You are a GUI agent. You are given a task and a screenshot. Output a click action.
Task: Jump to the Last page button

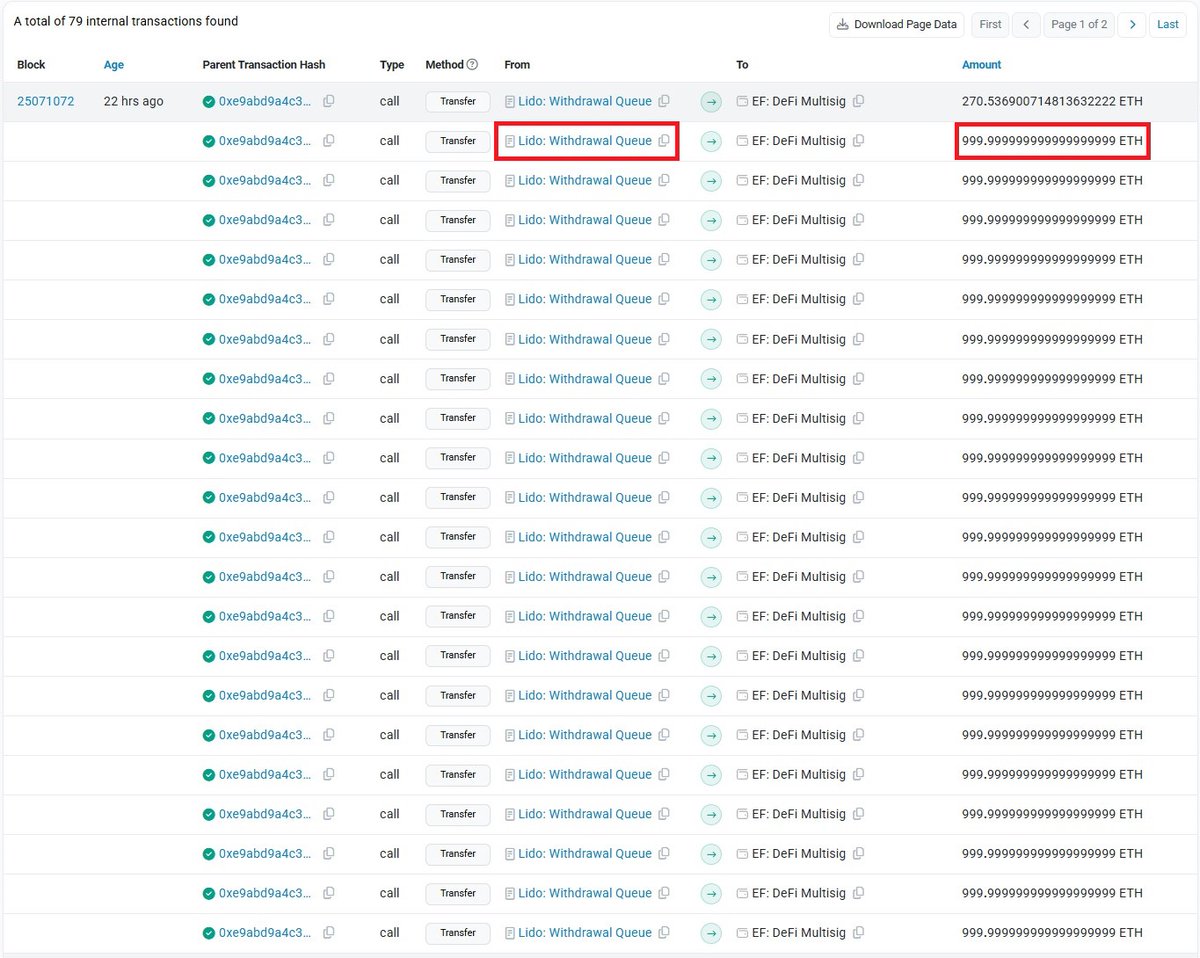1168,25
